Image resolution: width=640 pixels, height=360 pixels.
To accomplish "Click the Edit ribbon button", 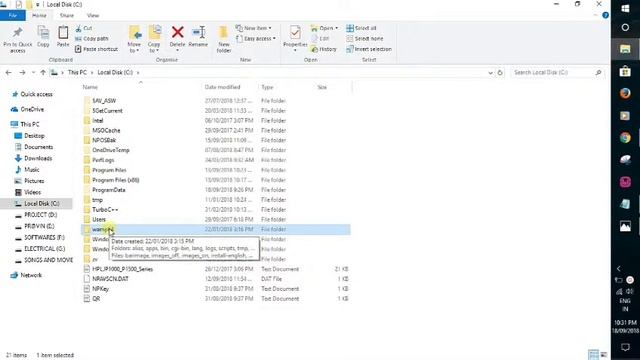I will (320, 38).
